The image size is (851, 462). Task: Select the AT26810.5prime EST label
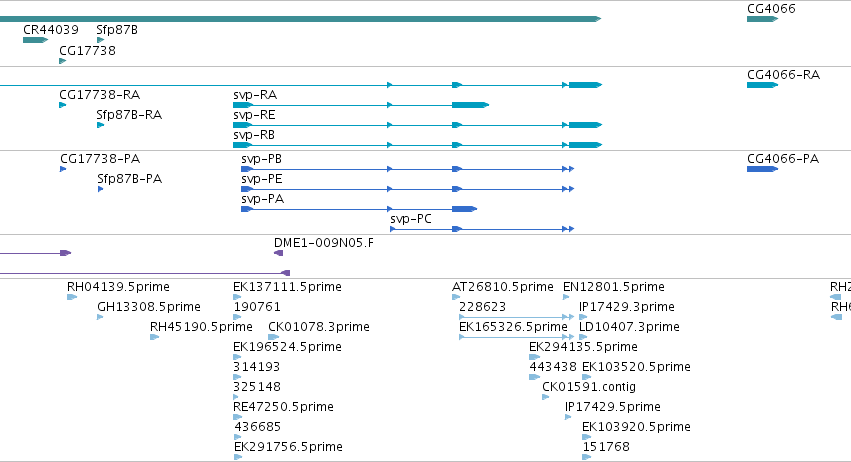pyautogui.click(x=503, y=287)
